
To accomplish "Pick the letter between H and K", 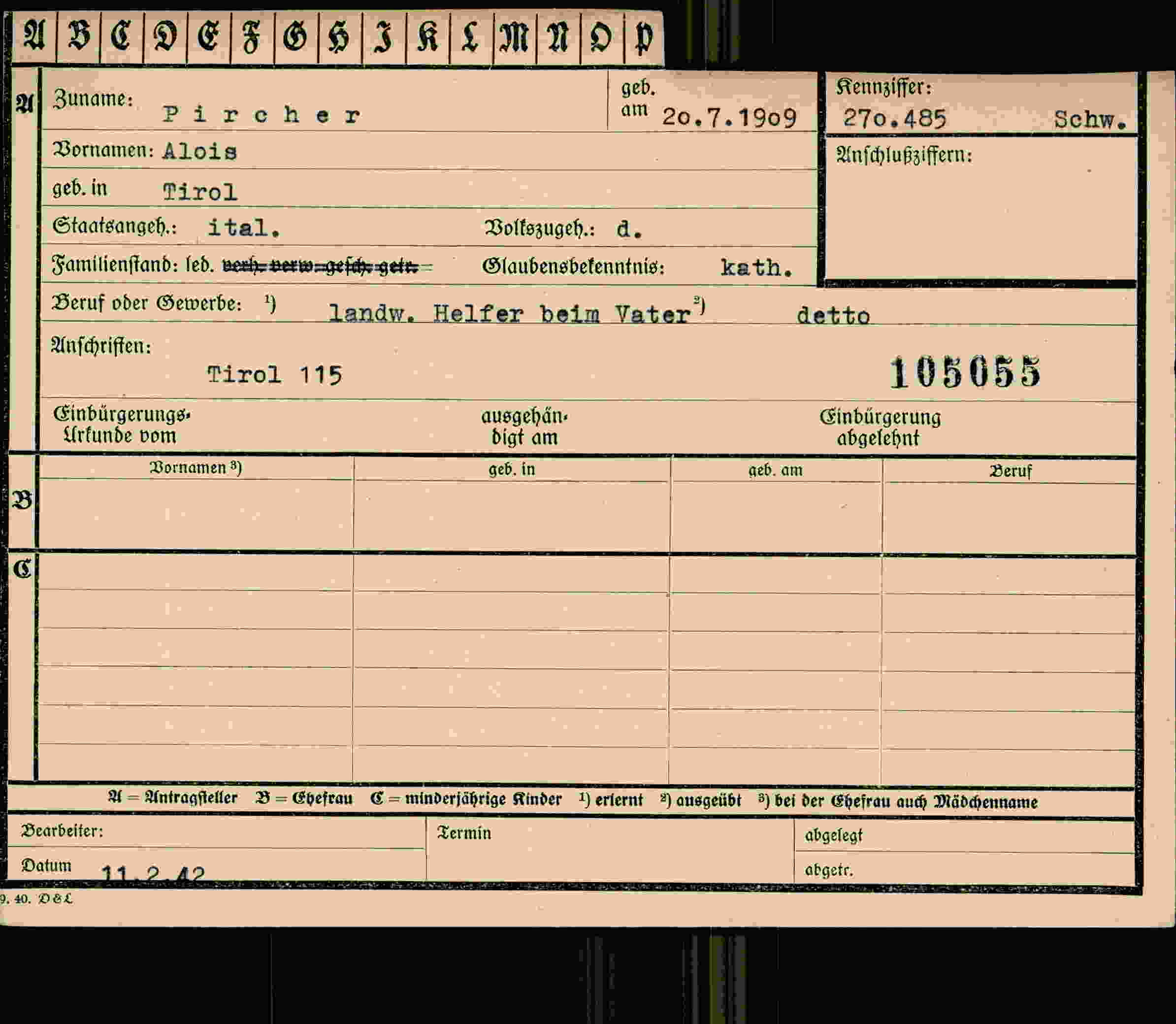I will (384, 38).
